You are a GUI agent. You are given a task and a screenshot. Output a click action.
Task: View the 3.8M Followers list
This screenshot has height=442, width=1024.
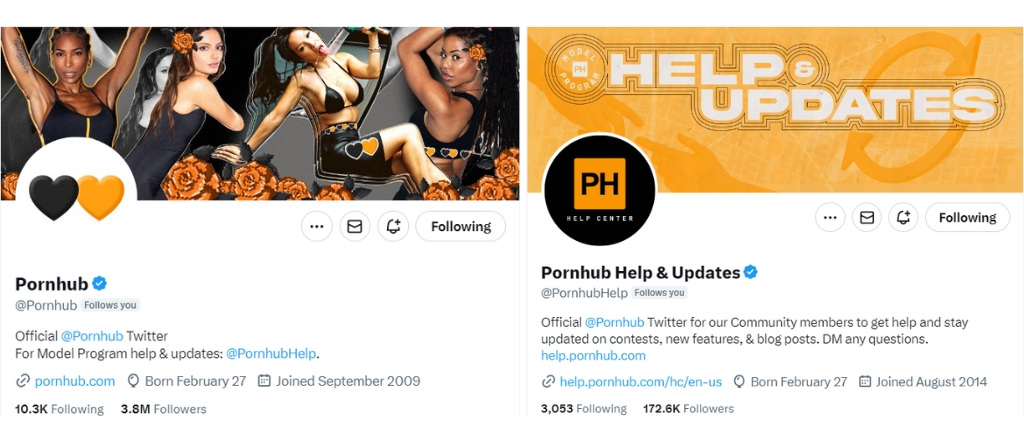coord(163,409)
